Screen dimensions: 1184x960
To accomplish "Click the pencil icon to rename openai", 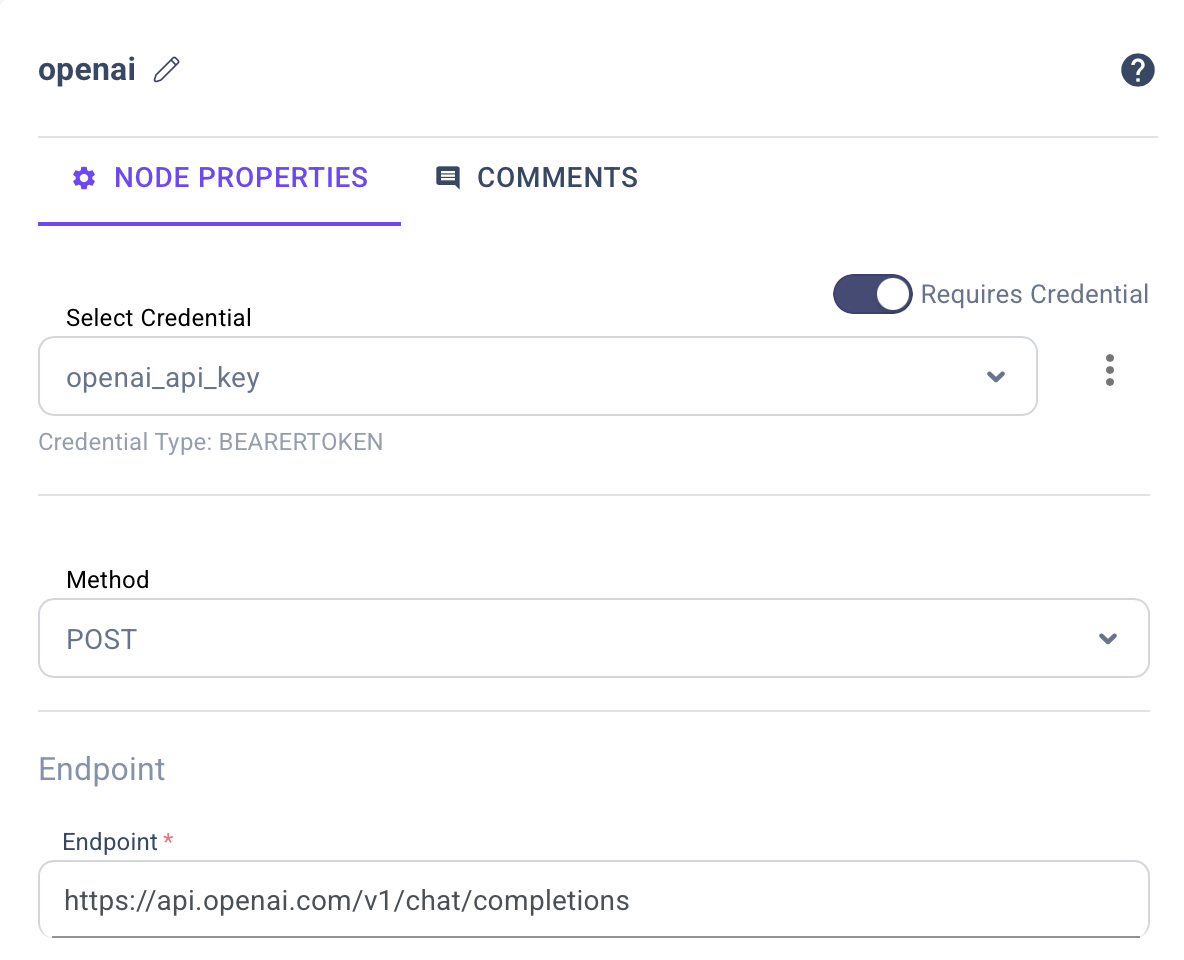I will (x=166, y=69).
